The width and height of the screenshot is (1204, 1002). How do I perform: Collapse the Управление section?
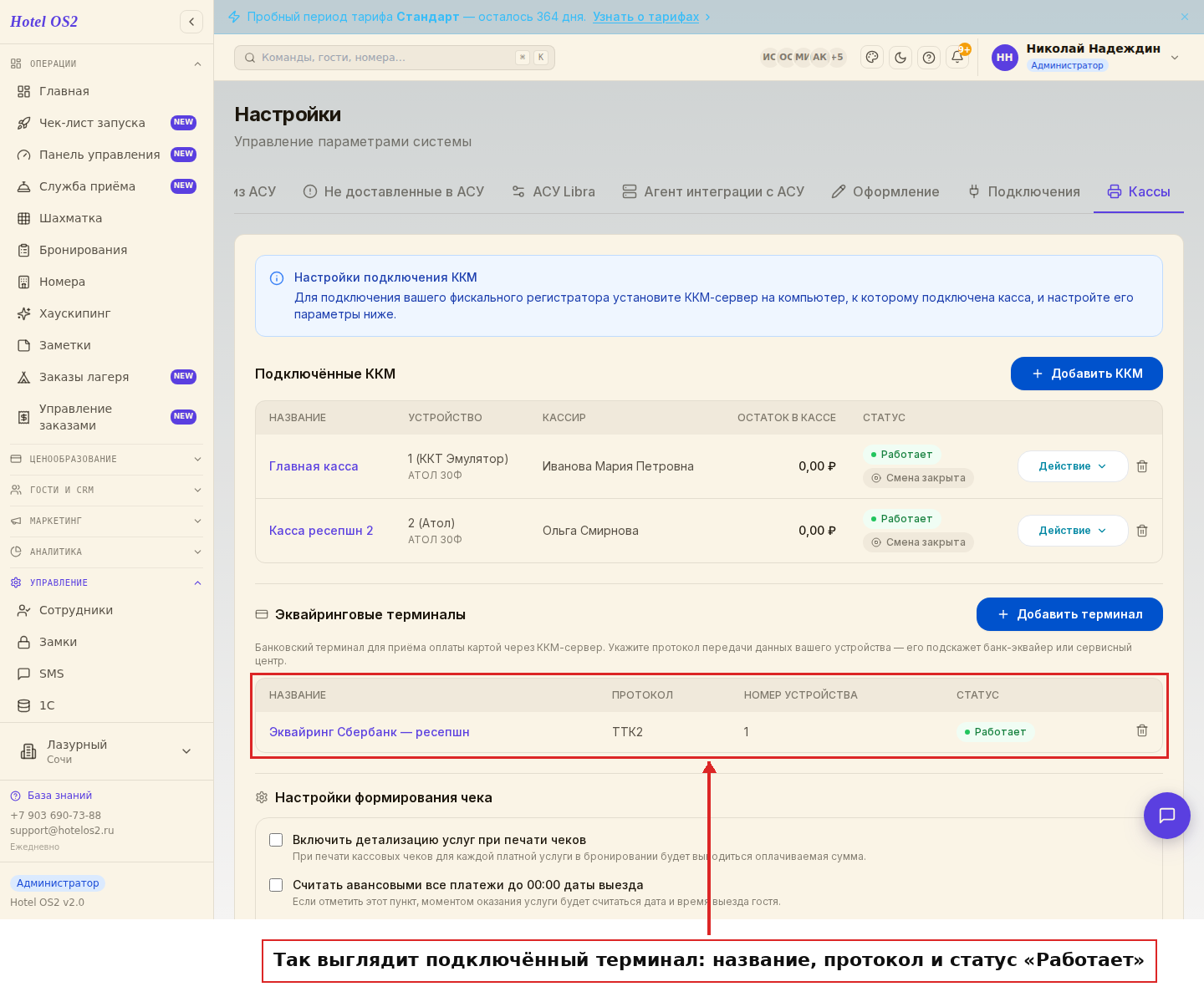107,582
